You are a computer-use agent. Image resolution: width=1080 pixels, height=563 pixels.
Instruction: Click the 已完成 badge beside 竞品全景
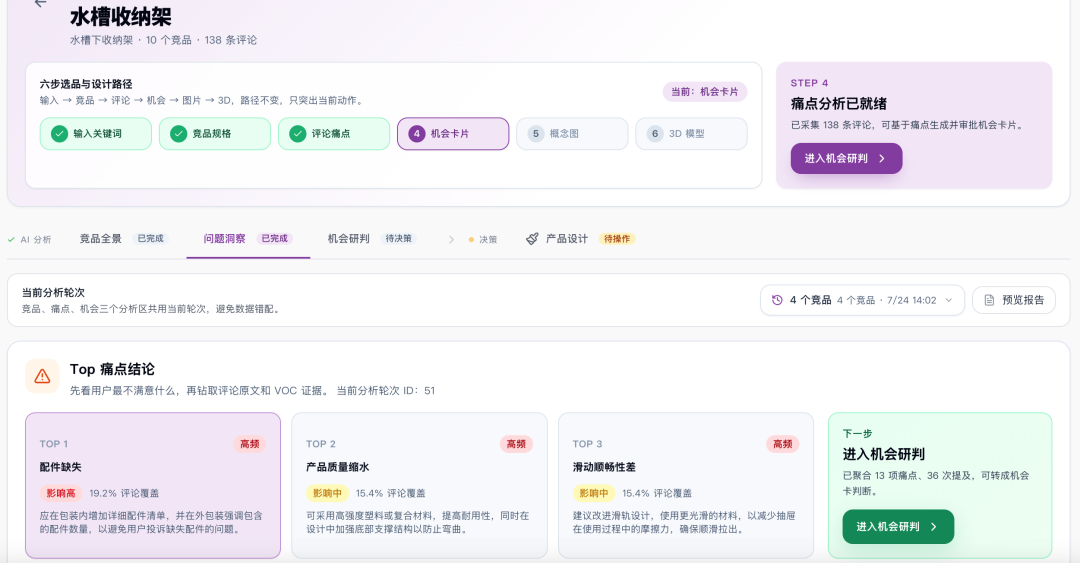tap(150, 238)
